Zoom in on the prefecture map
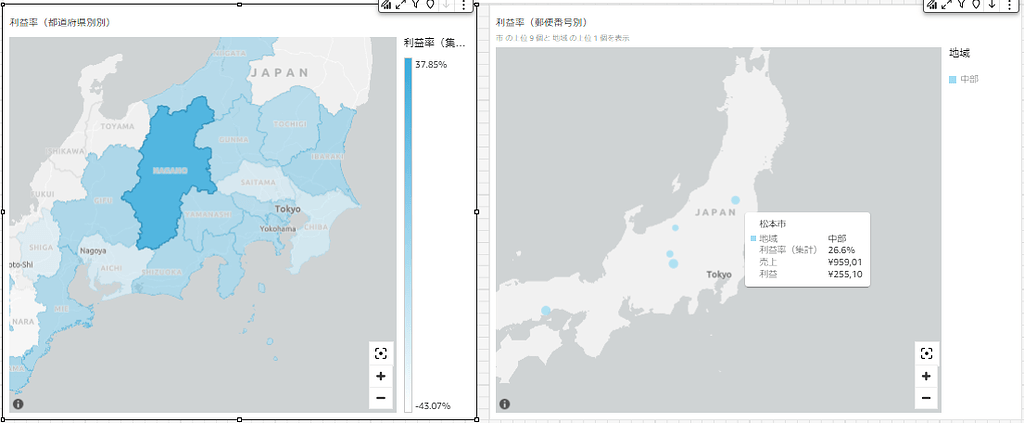 click(x=381, y=376)
